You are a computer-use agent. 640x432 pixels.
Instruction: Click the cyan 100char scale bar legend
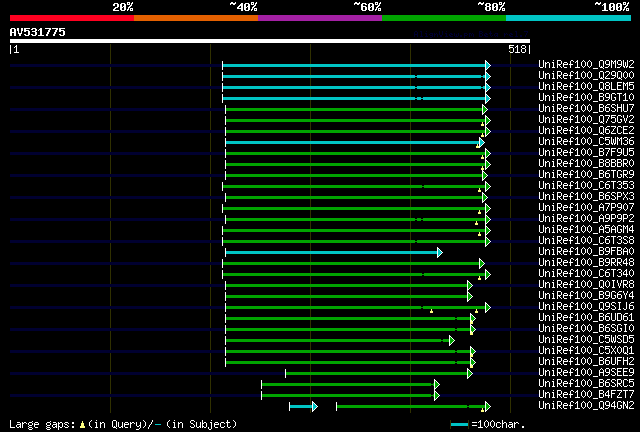coord(459,425)
